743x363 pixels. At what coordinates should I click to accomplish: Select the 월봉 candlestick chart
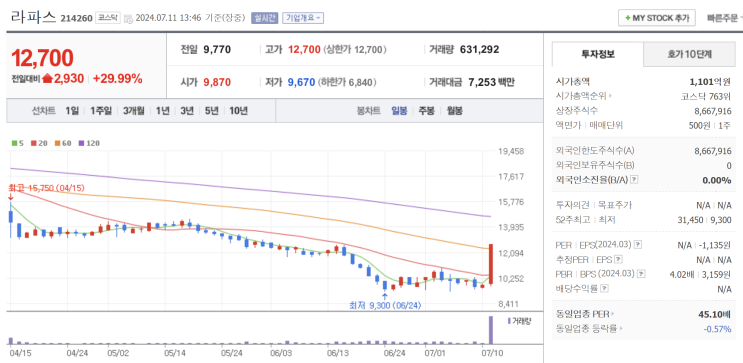(454, 111)
